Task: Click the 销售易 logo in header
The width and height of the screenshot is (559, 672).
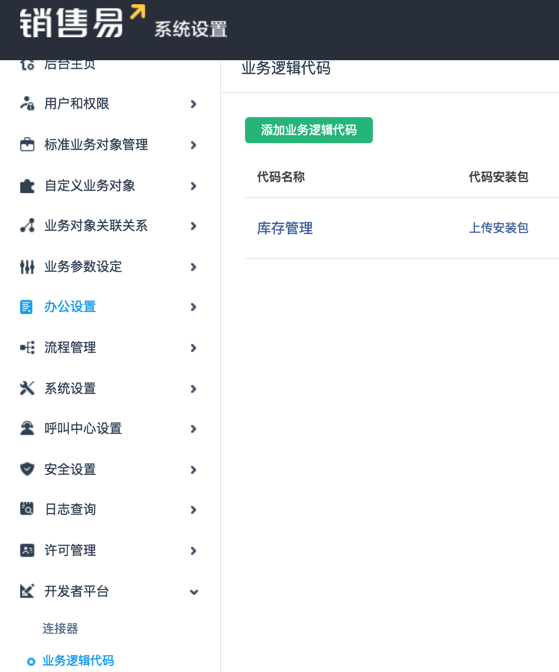Action: point(82,21)
